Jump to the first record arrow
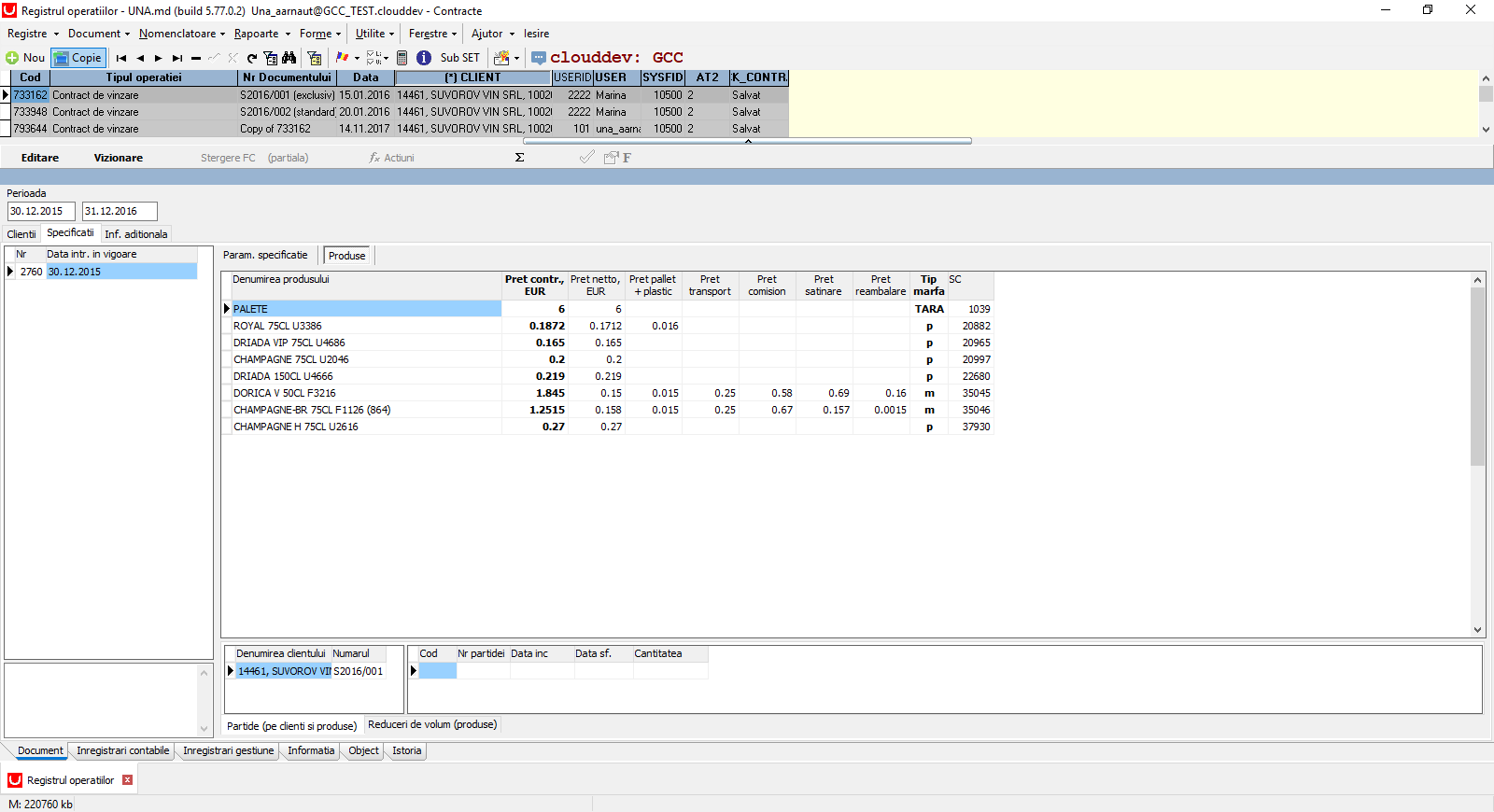The image size is (1494, 812). pyautogui.click(x=121, y=58)
